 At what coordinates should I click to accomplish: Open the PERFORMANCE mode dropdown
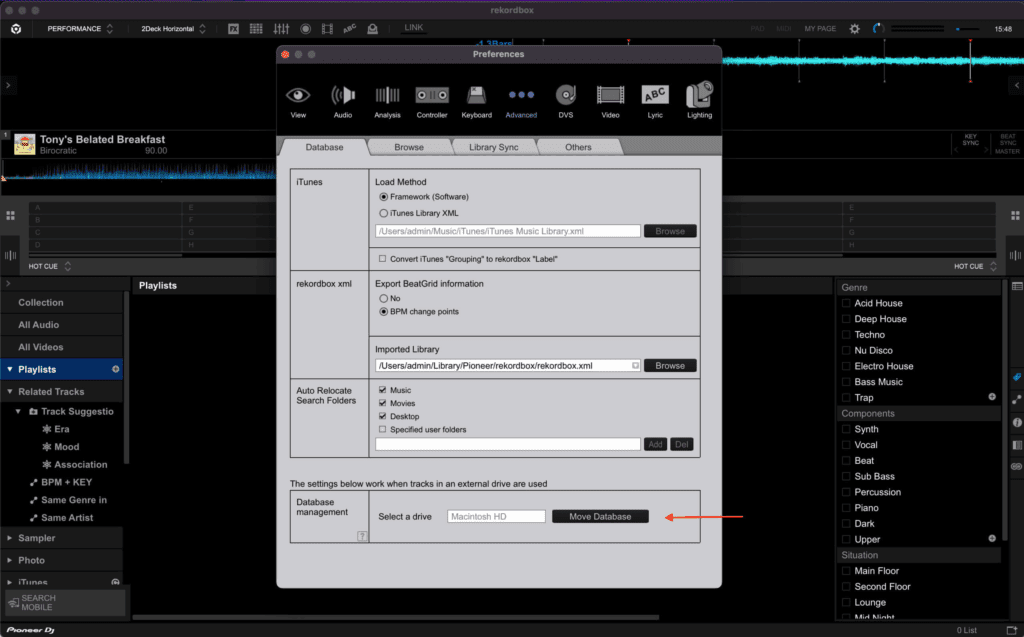click(x=80, y=29)
